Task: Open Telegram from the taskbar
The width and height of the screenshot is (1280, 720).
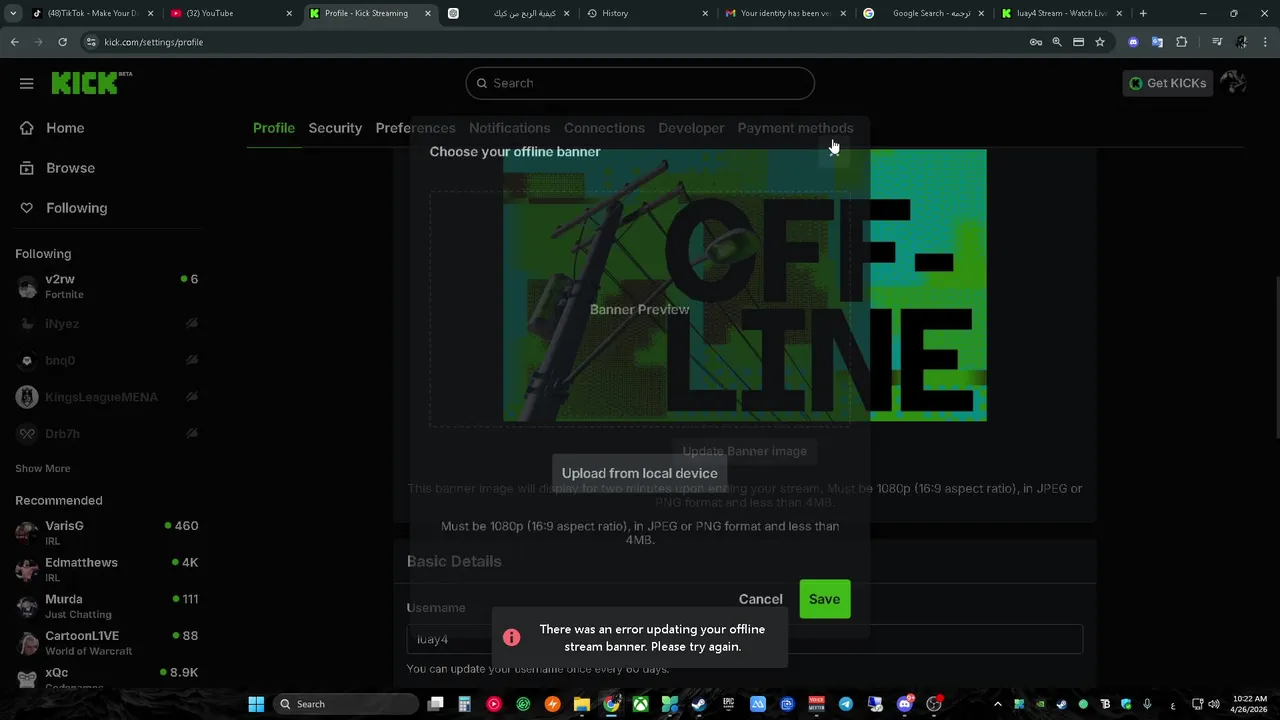Action: click(x=846, y=704)
